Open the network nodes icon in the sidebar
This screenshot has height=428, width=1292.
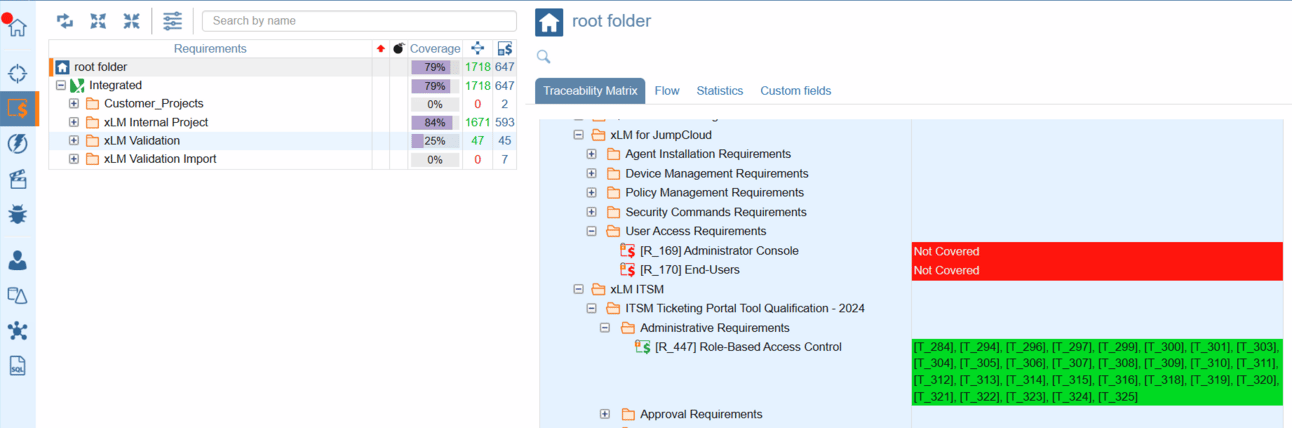(17, 331)
